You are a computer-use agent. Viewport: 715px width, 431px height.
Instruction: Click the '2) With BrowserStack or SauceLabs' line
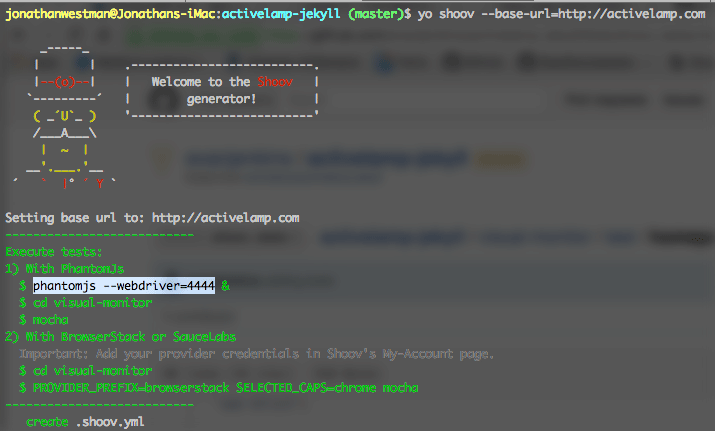(120, 337)
